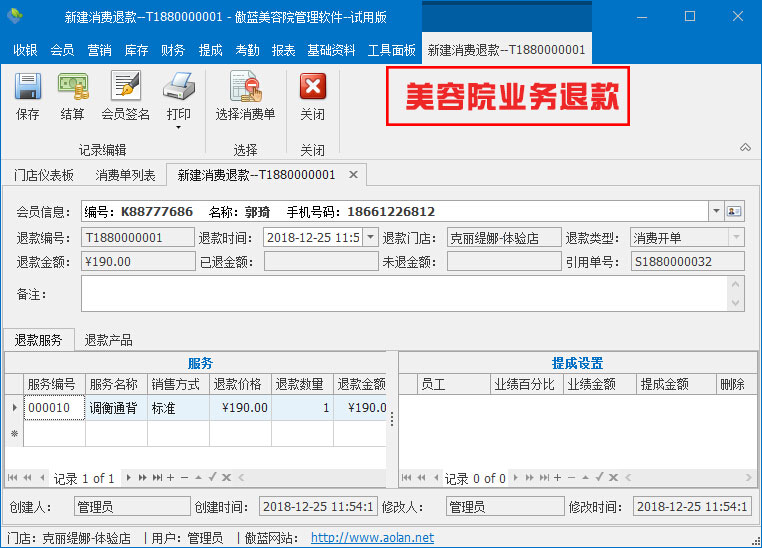This screenshot has height=548, width=762.
Task: Open the 基础资料 menu
Action: coord(331,50)
